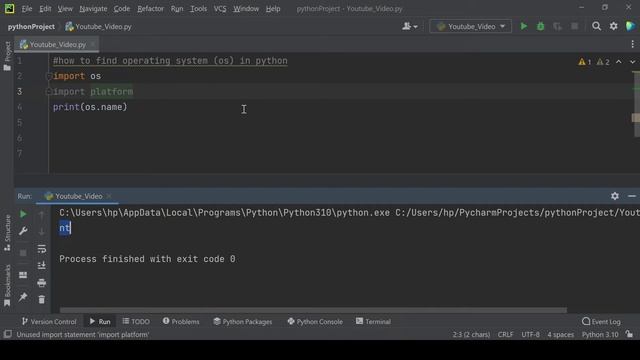
Task: Open the Event Log
Action: 601,322
